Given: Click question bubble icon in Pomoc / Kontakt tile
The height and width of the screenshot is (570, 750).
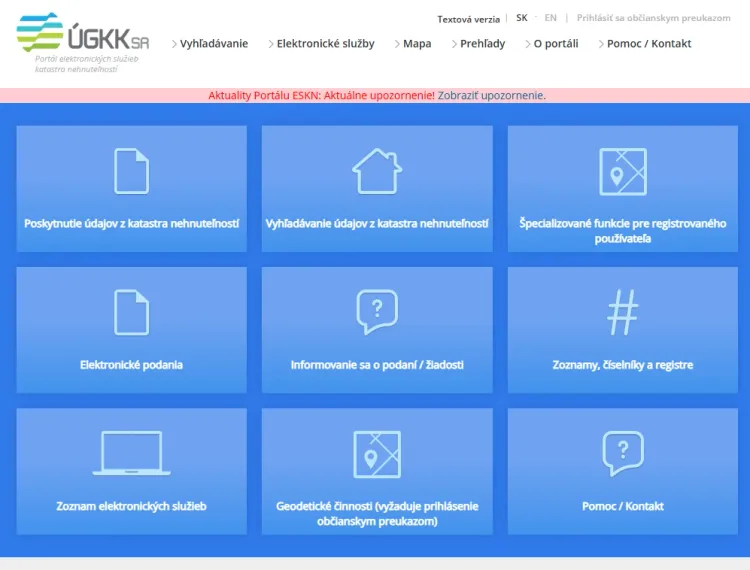Looking at the screenshot, I should 622,453.
